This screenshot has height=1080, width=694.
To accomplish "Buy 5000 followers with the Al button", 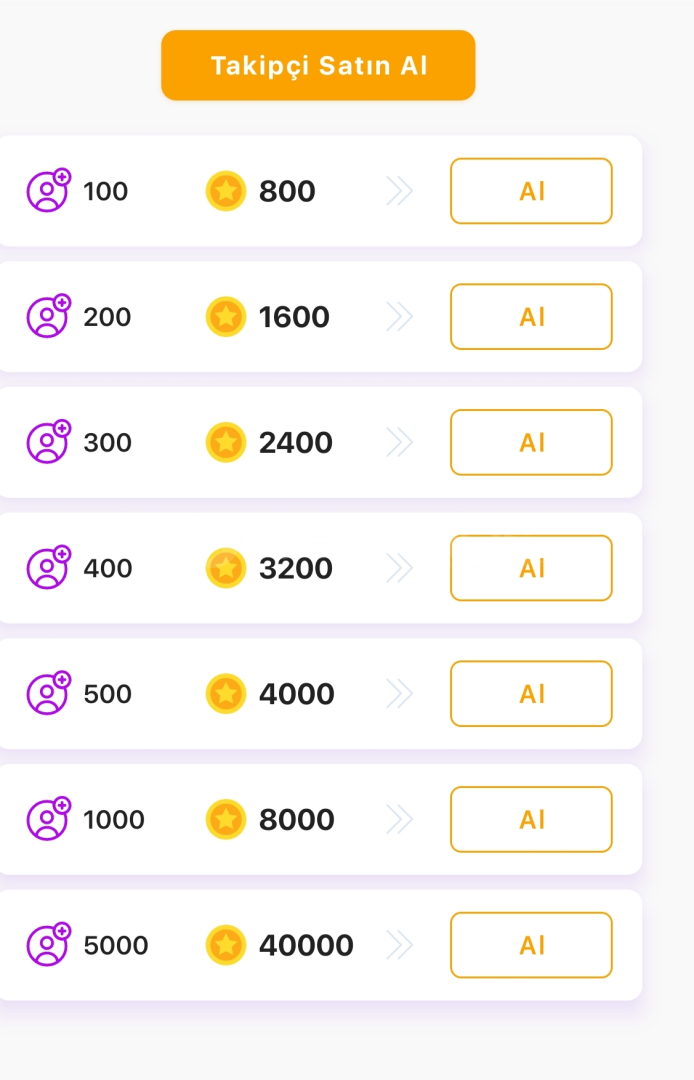I will point(531,945).
